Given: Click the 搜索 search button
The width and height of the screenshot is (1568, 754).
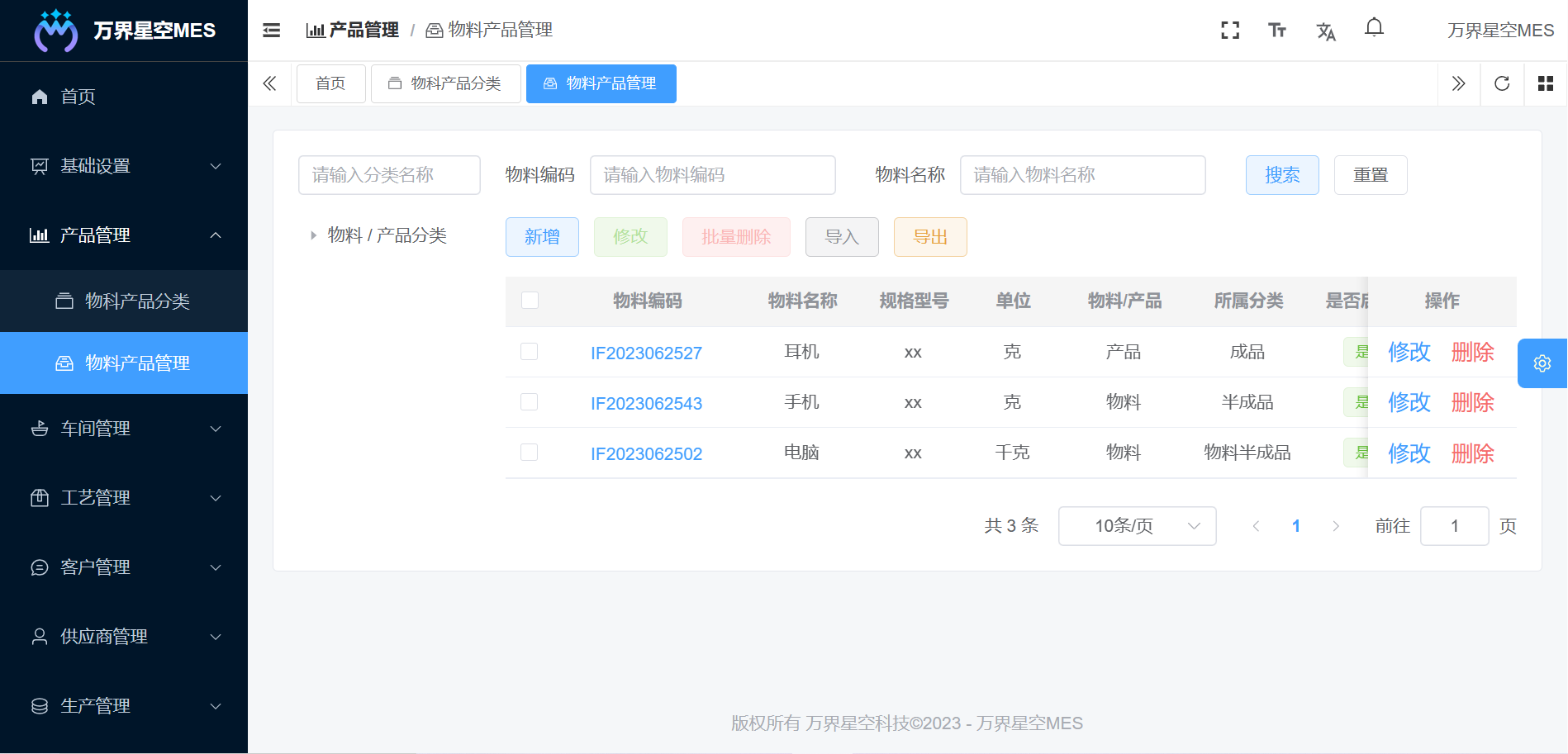Looking at the screenshot, I should click(1282, 175).
